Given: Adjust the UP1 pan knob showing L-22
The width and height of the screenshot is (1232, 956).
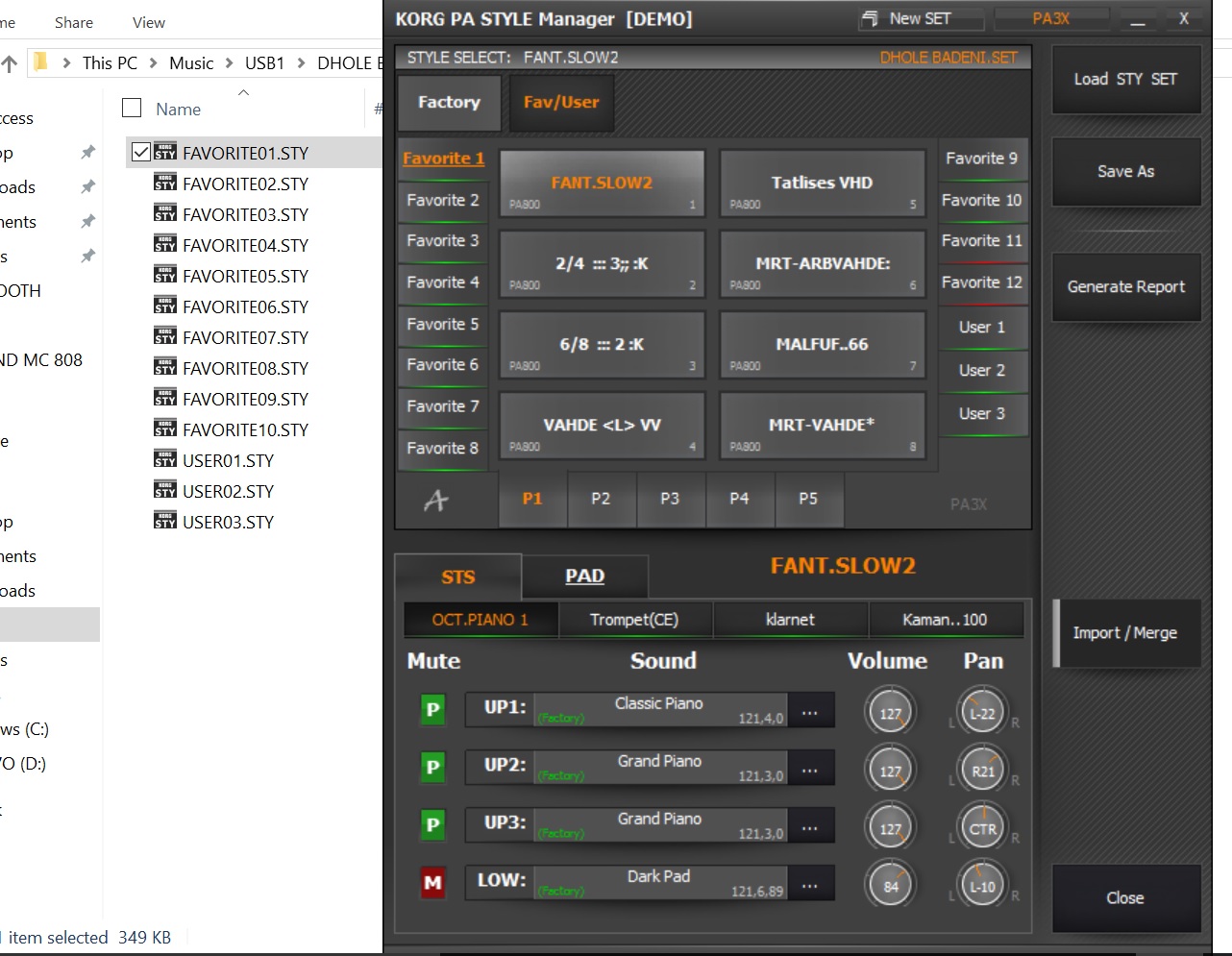Looking at the screenshot, I should (x=982, y=713).
